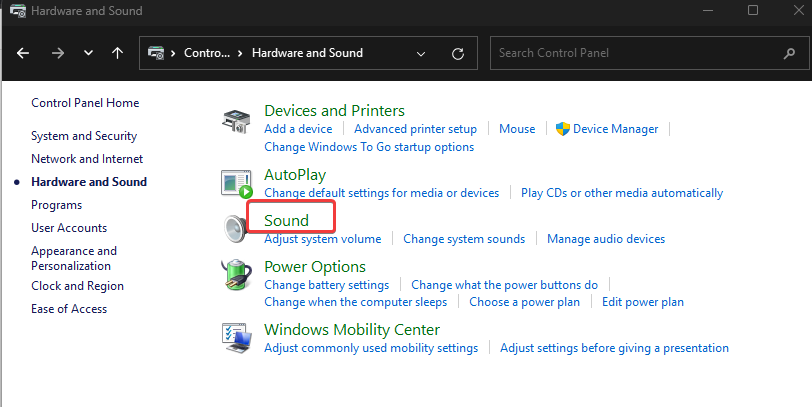Click the address bar Control Panel icon

pos(156,53)
